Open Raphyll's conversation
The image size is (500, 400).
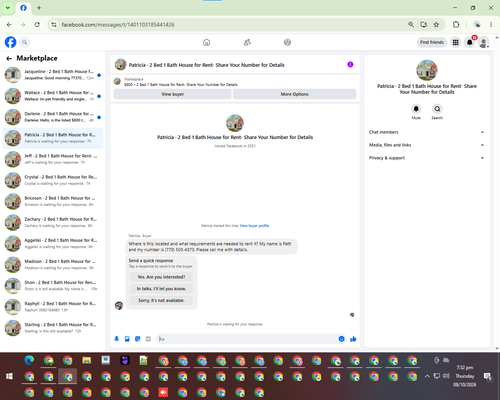click(x=53, y=307)
